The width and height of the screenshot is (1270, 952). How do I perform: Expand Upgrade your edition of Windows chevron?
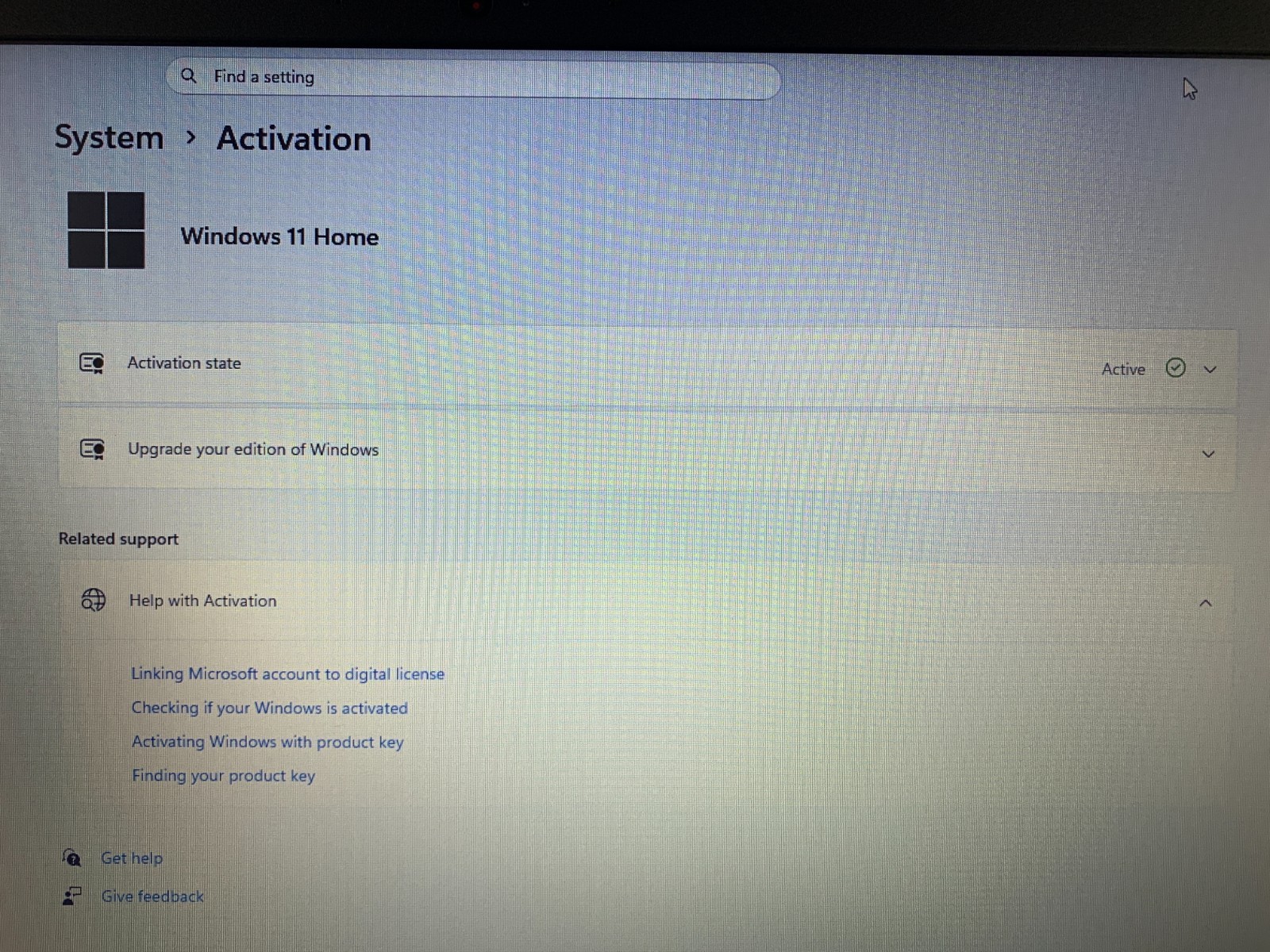tap(1208, 455)
